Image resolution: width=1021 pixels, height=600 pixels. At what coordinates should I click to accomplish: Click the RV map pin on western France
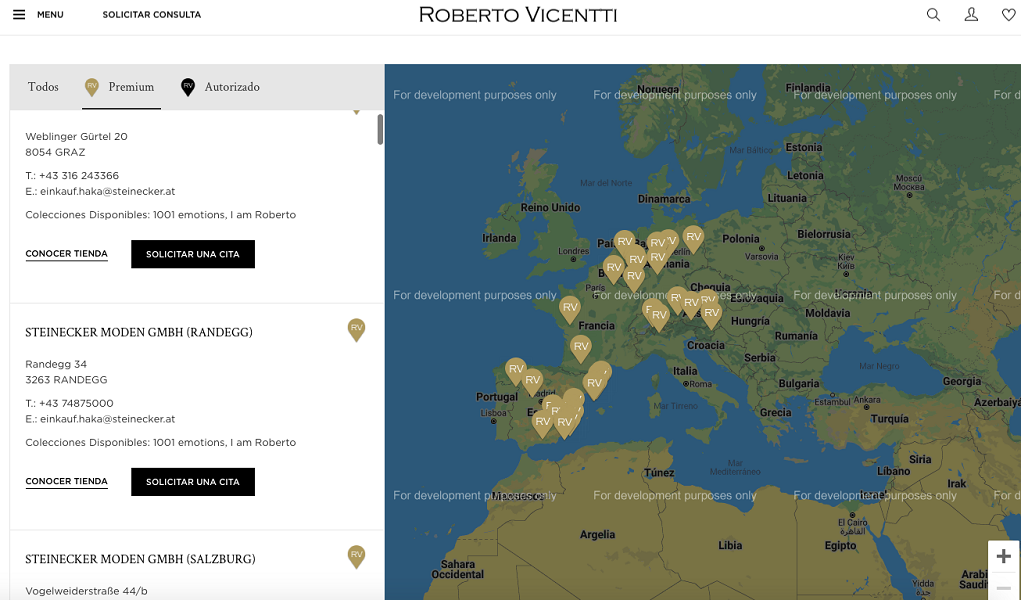point(570,309)
